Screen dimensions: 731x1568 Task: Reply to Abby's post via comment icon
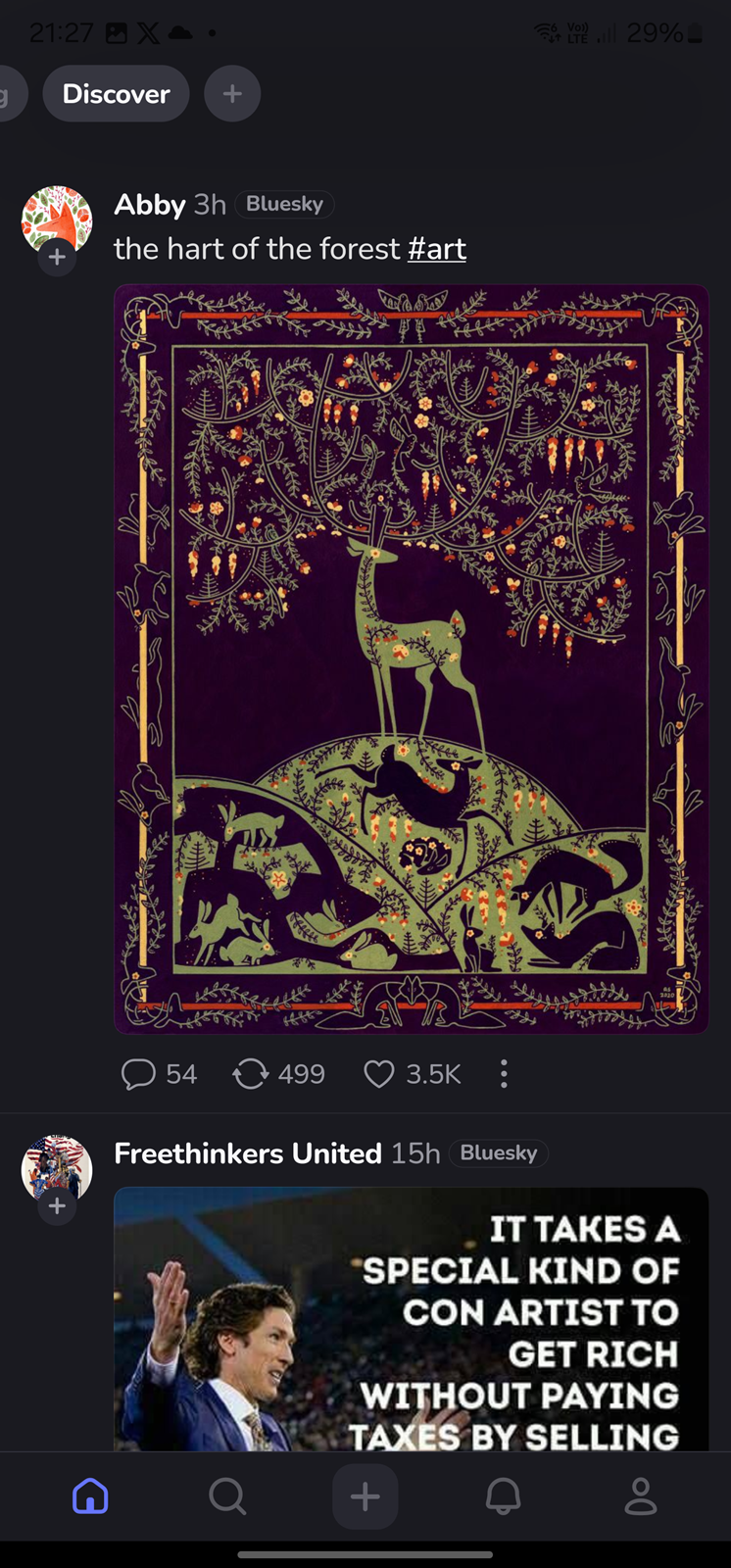click(x=138, y=1074)
